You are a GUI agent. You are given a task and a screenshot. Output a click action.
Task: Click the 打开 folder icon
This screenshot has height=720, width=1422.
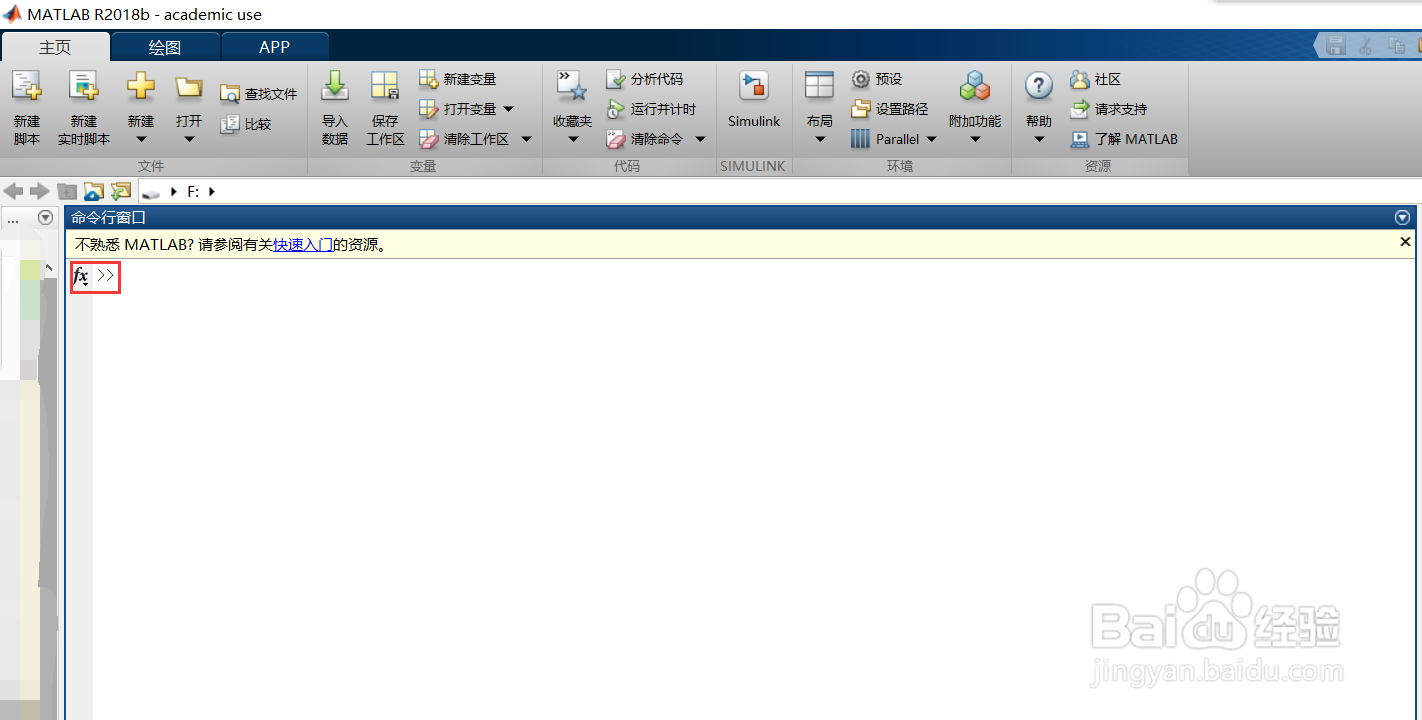tap(189, 87)
